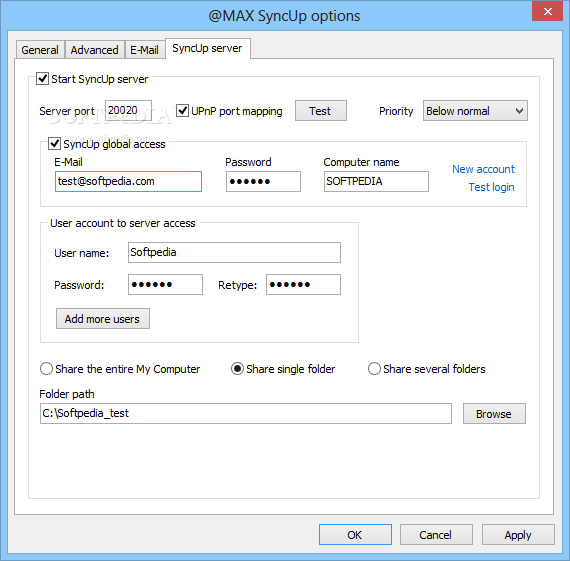This screenshot has width=570, height=561.
Task: Confirm settings with OK
Action: pyautogui.click(x=355, y=534)
